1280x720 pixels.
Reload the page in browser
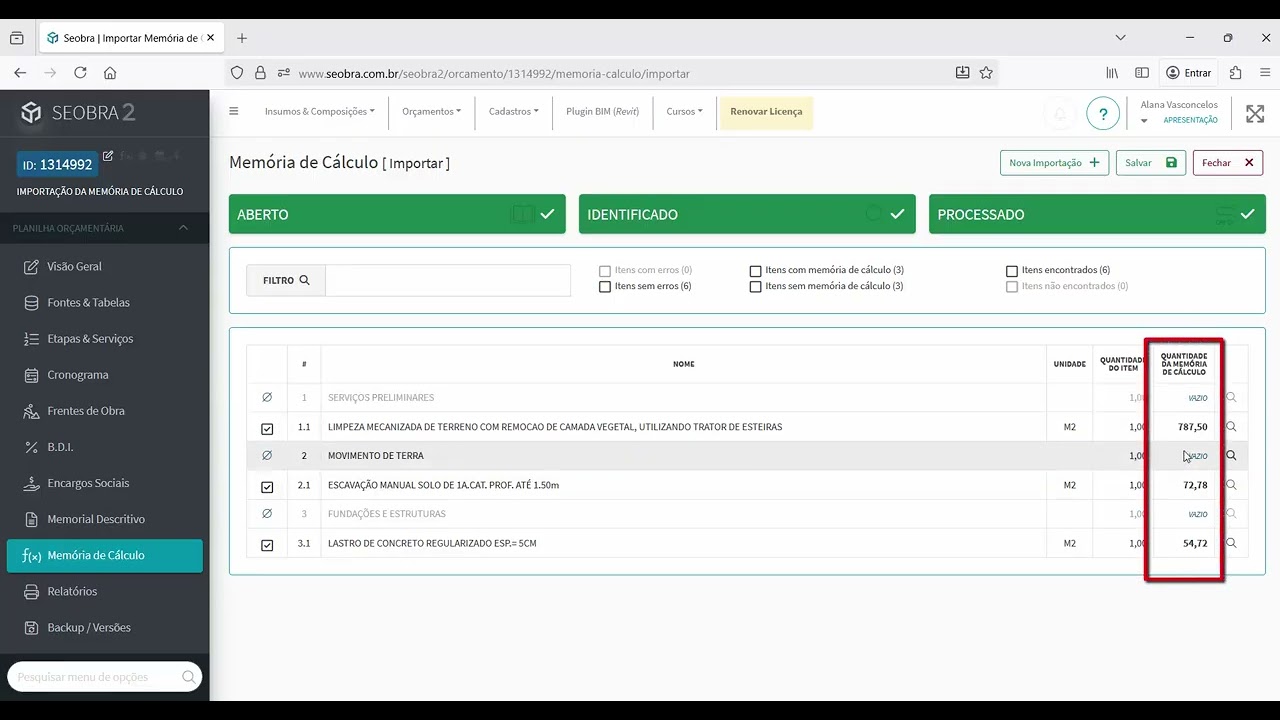pyautogui.click(x=80, y=73)
